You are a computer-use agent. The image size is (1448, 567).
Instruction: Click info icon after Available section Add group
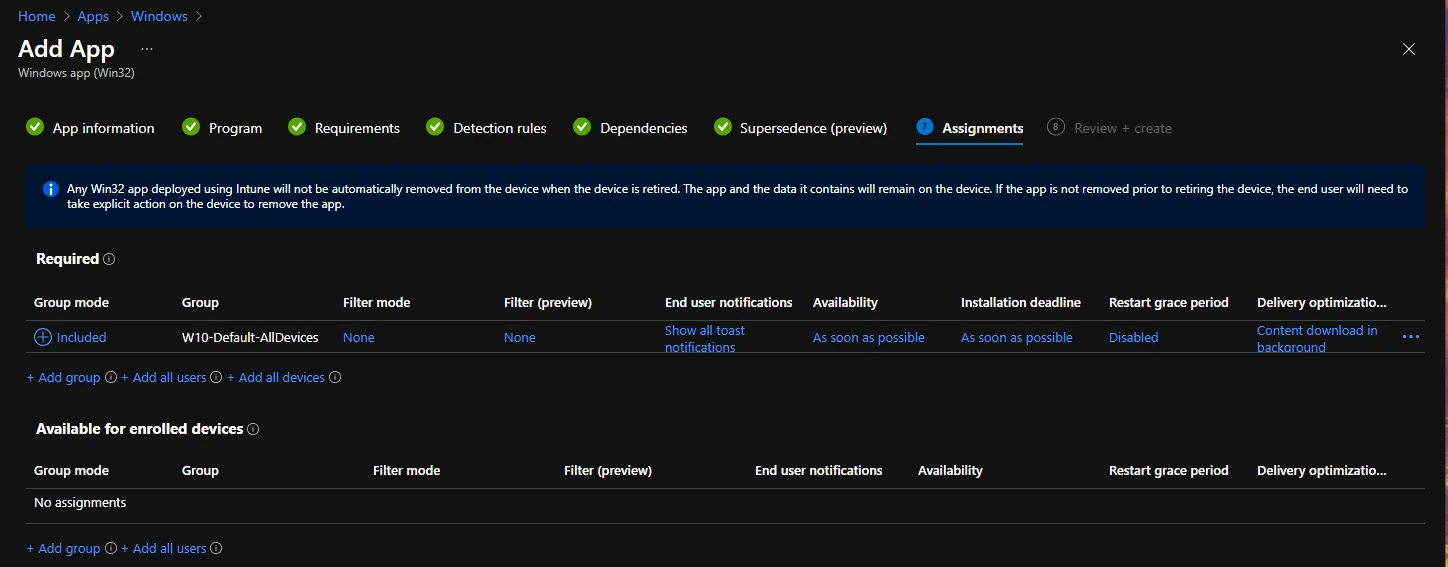coord(111,549)
